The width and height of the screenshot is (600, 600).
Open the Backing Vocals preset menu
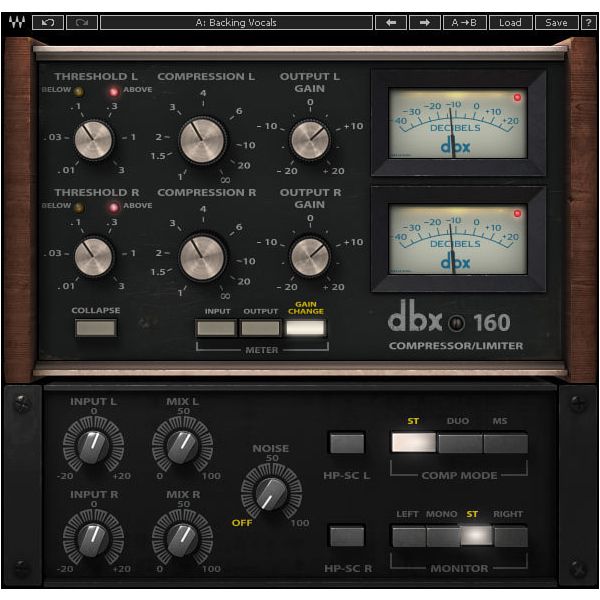(236, 22)
